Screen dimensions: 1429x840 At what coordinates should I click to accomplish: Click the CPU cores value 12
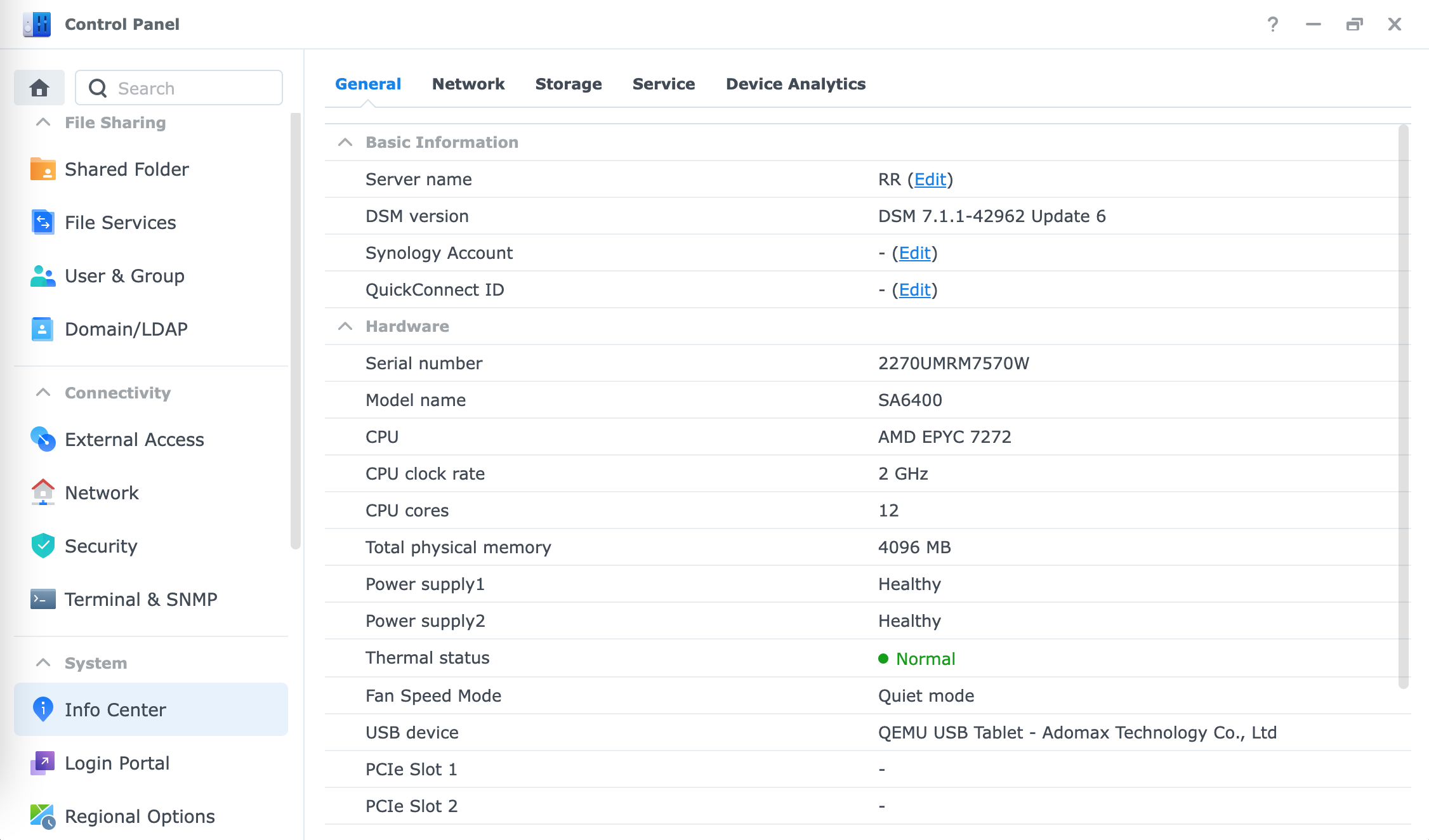pos(888,511)
